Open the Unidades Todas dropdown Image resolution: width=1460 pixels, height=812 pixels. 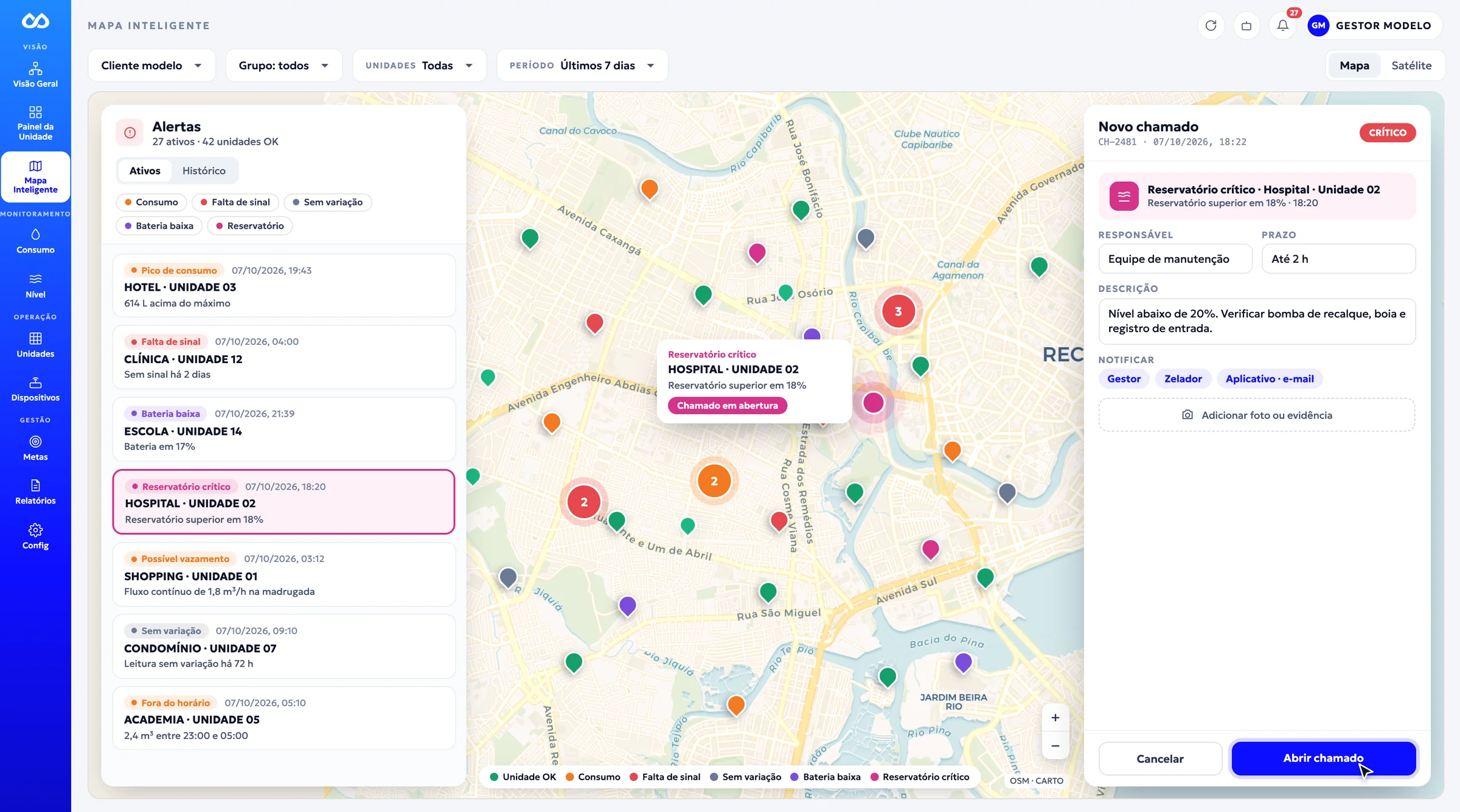point(419,65)
